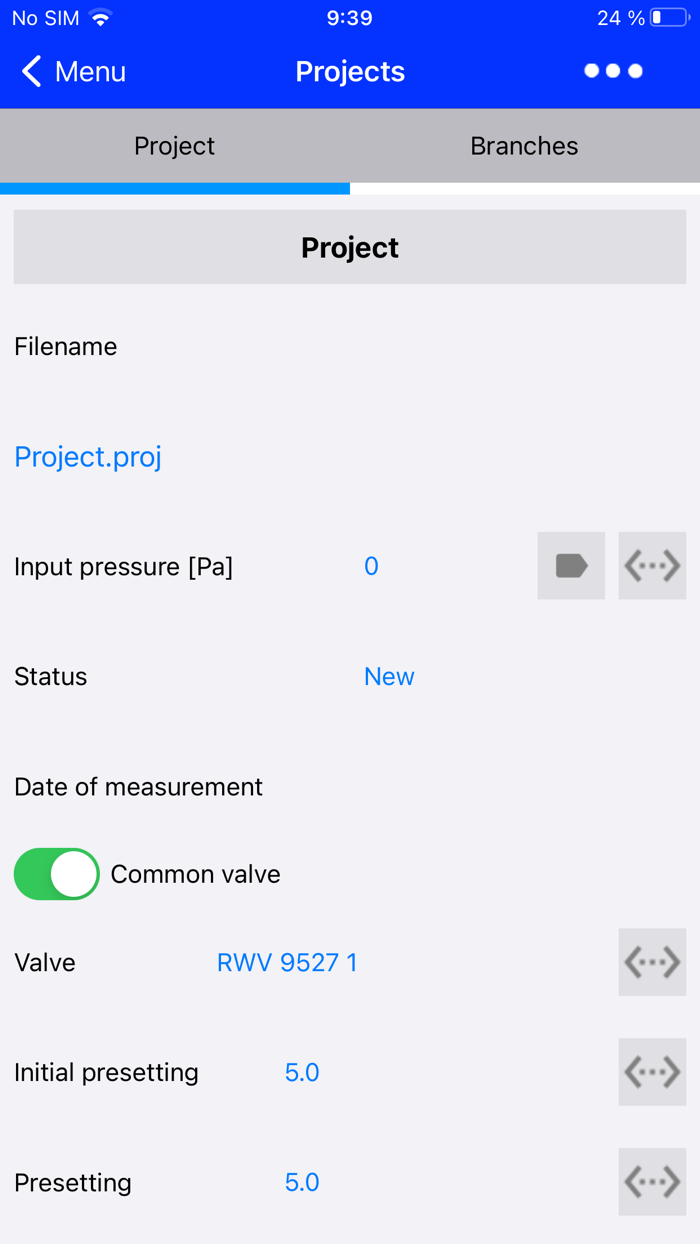The height and width of the screenshot is (1244, 700).
Task: Edit the Initial presetting value 5.0
Action: [302, 1072]
